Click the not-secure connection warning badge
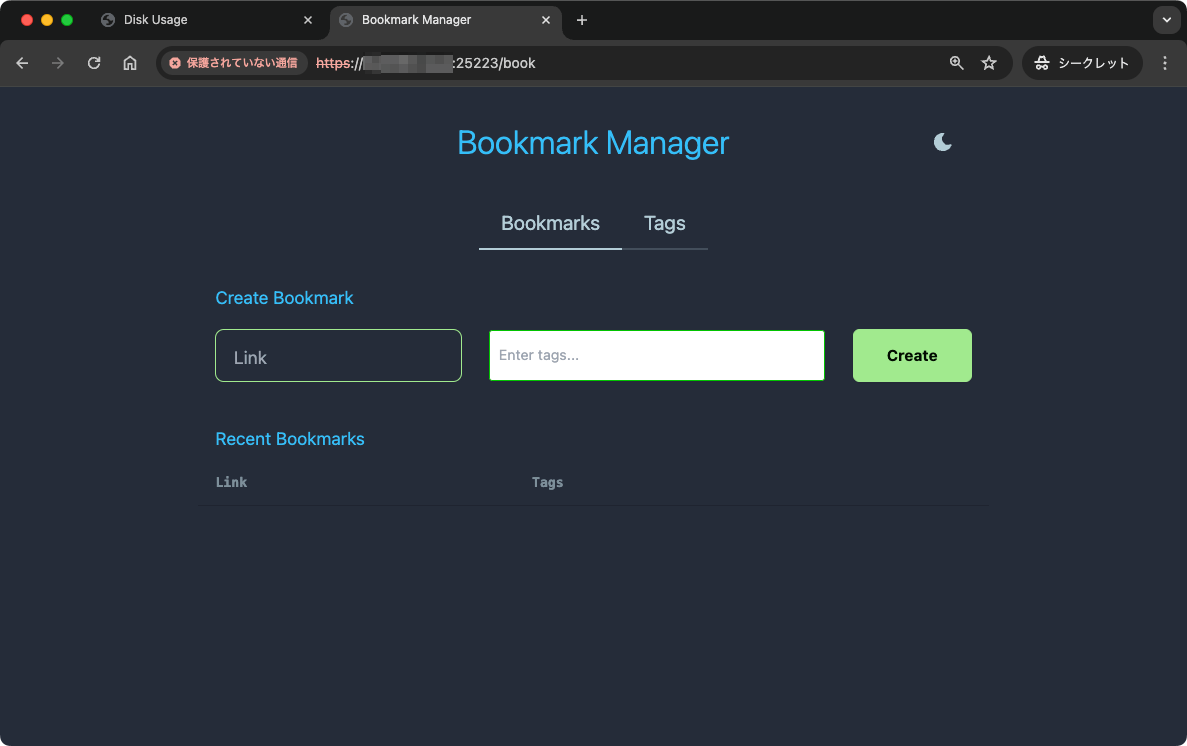The width and height of the screenshot is (1187, 746). tap(234, 63)
